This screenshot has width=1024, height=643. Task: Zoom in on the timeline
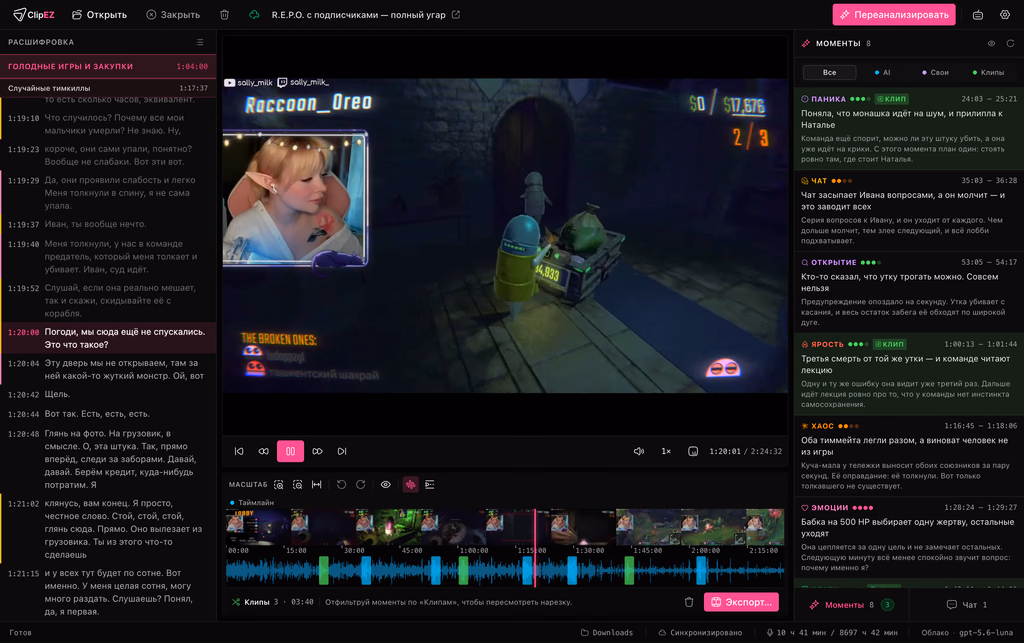coord(279,484)
